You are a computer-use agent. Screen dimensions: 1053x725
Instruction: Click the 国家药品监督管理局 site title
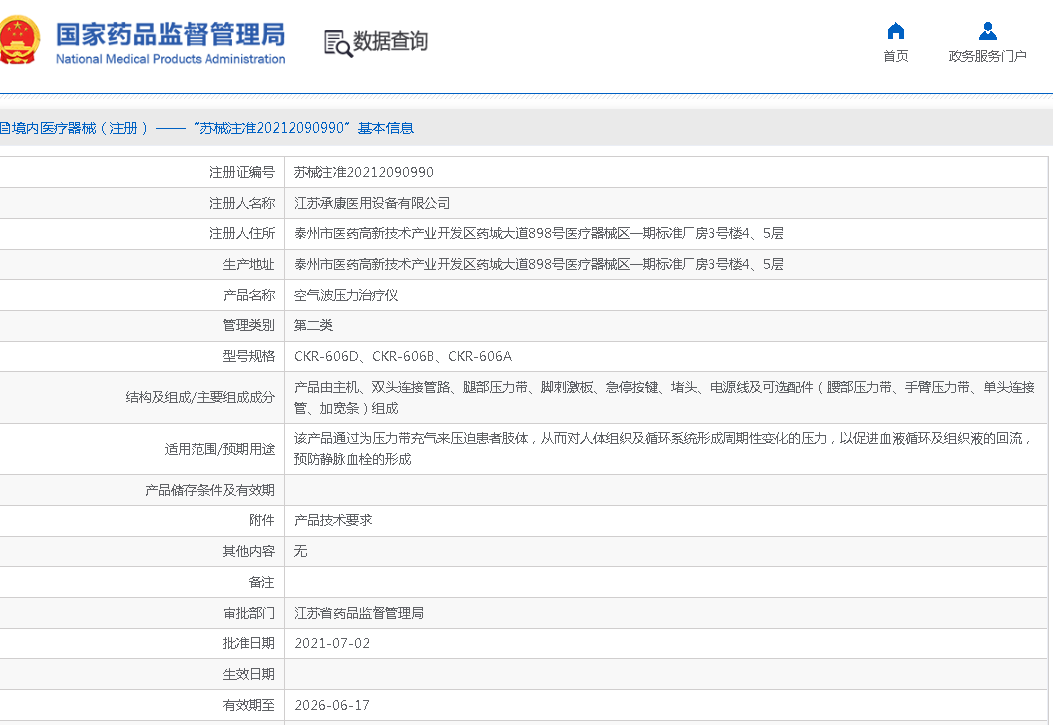point(170,34)
